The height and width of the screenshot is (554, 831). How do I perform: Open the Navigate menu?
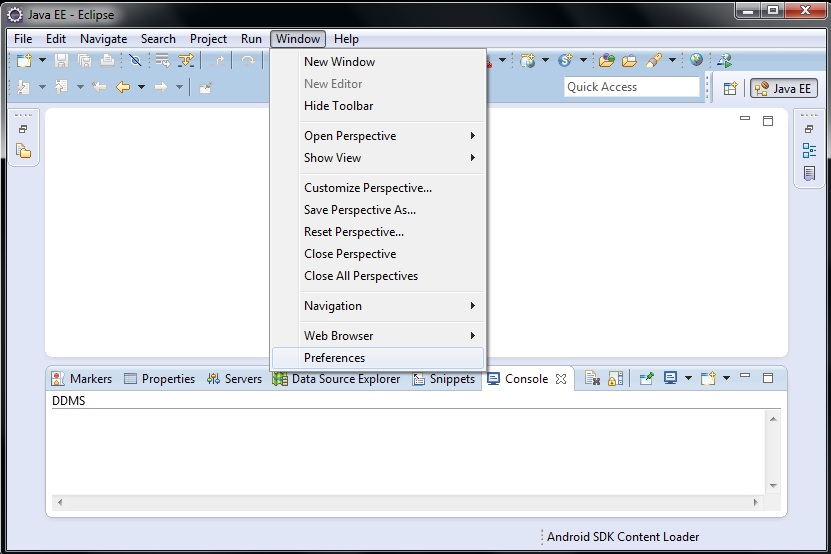[x=103, y=39]
